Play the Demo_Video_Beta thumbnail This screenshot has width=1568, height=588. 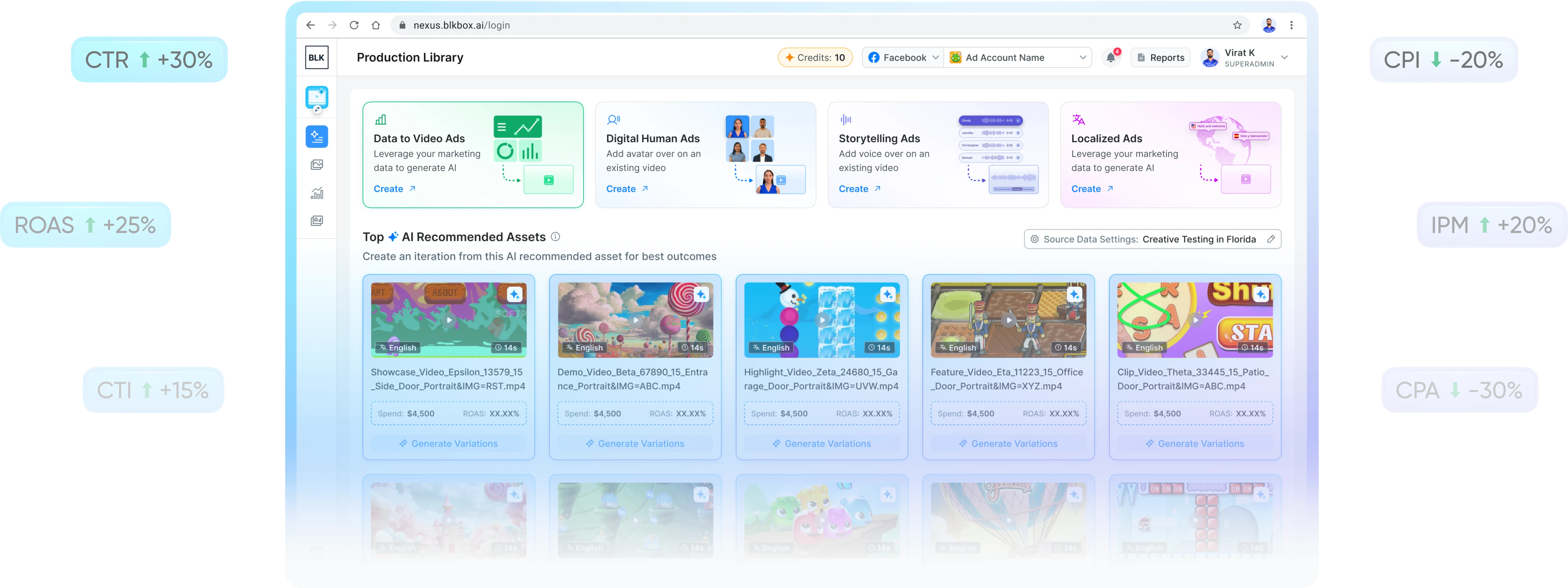tap(636, 320)
